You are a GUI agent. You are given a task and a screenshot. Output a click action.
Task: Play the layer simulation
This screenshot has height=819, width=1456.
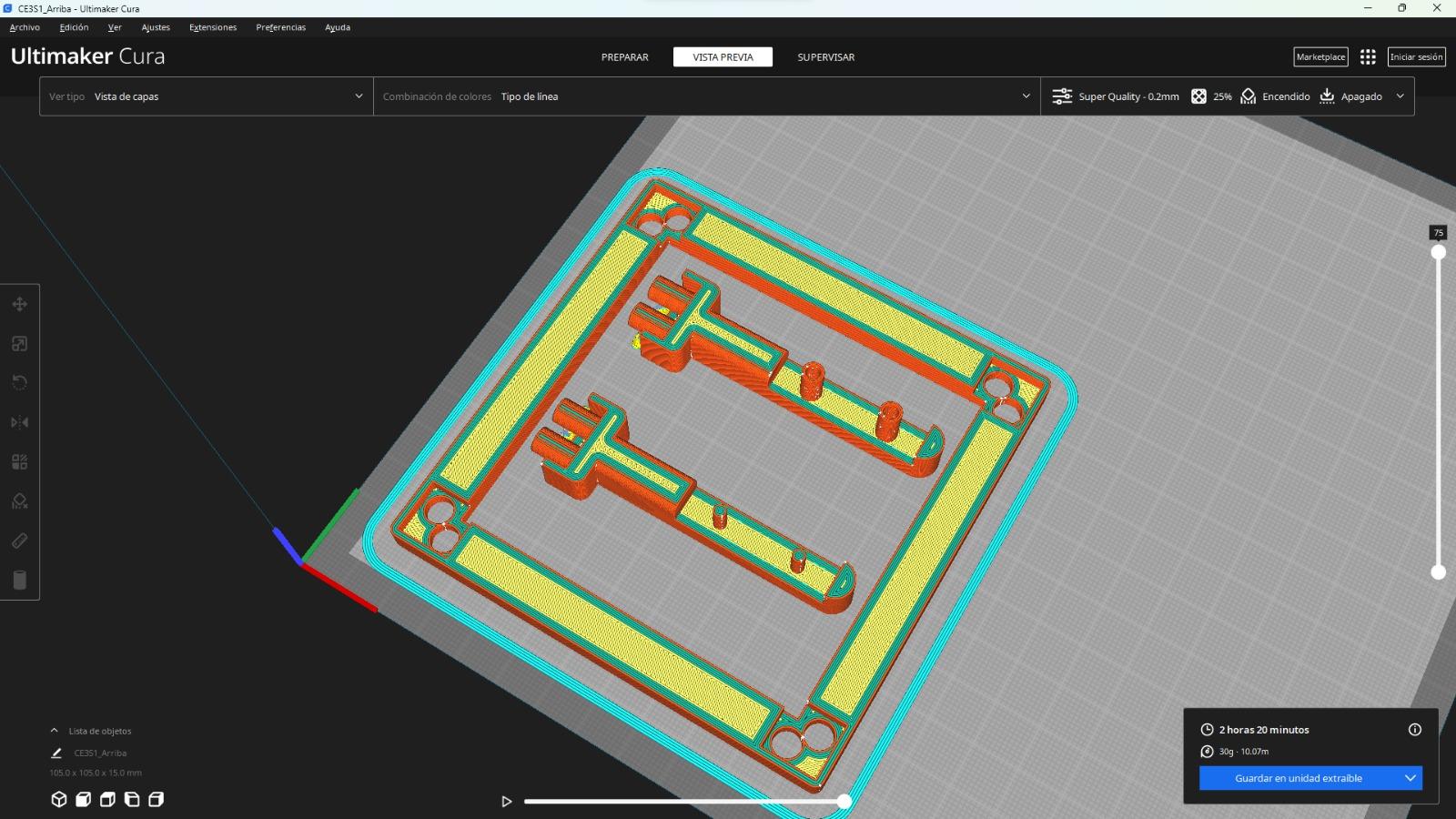coord(507,802)
